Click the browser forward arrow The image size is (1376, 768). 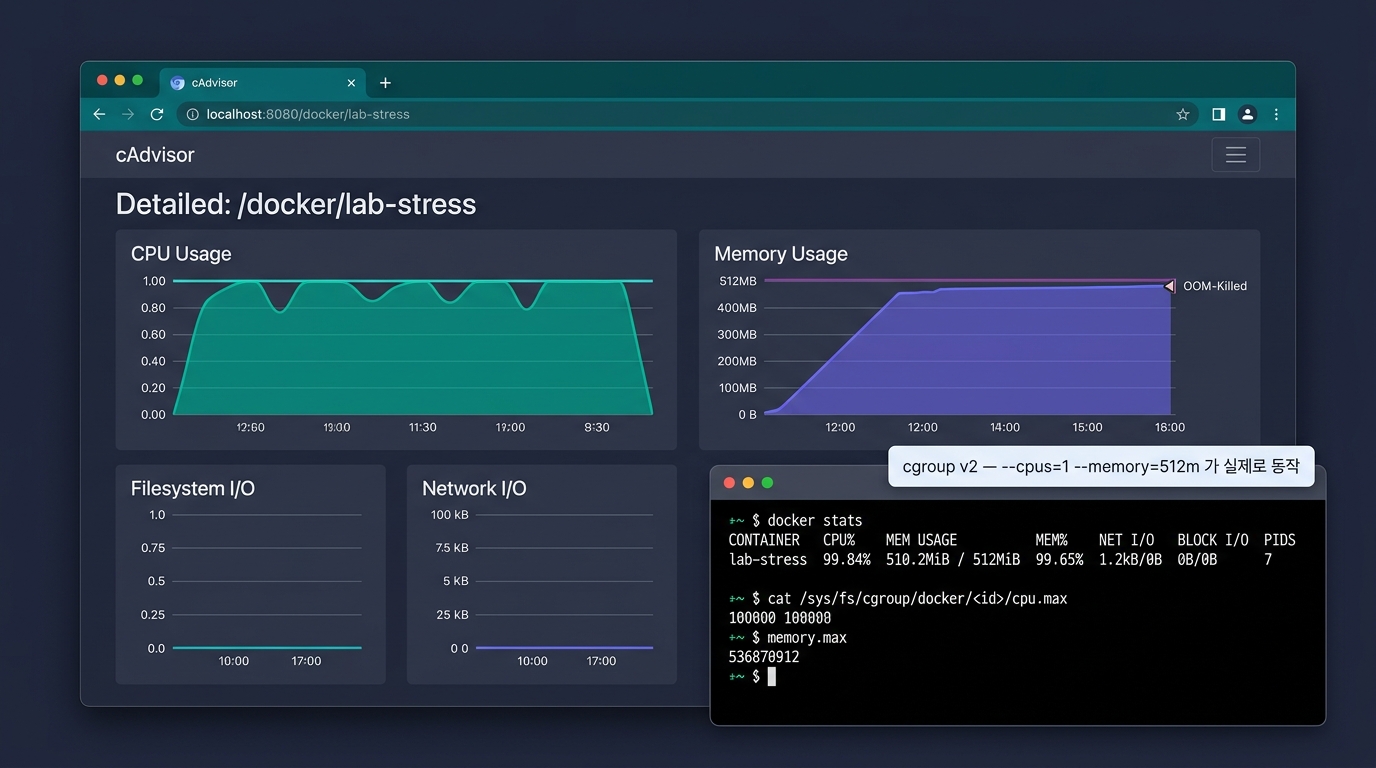128,114
